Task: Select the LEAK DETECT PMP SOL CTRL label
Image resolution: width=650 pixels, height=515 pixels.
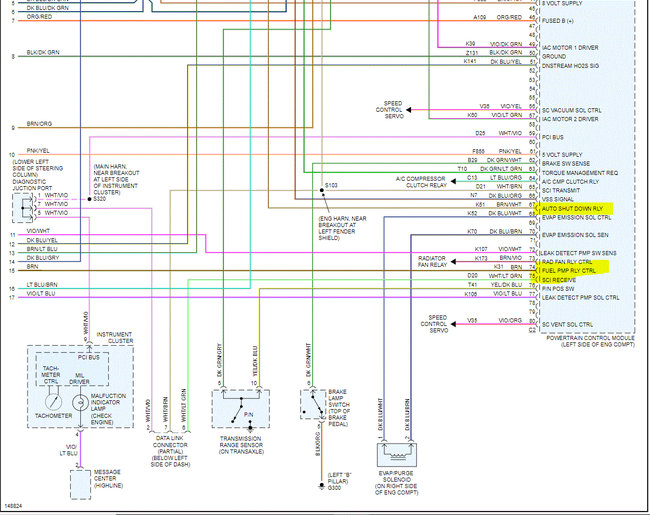Action: tap(581, 298)
